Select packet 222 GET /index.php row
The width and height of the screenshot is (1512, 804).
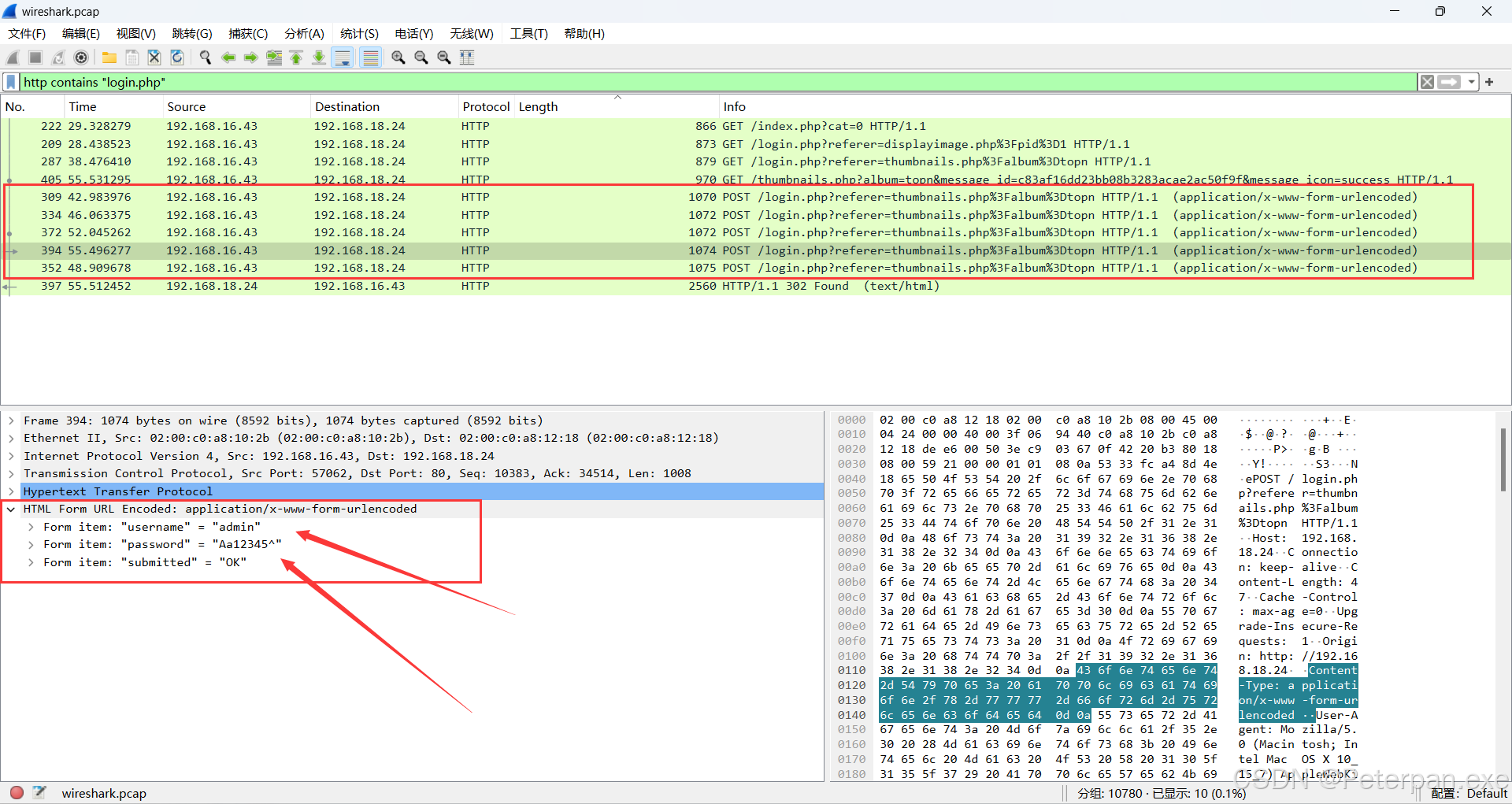pos(756,126)
